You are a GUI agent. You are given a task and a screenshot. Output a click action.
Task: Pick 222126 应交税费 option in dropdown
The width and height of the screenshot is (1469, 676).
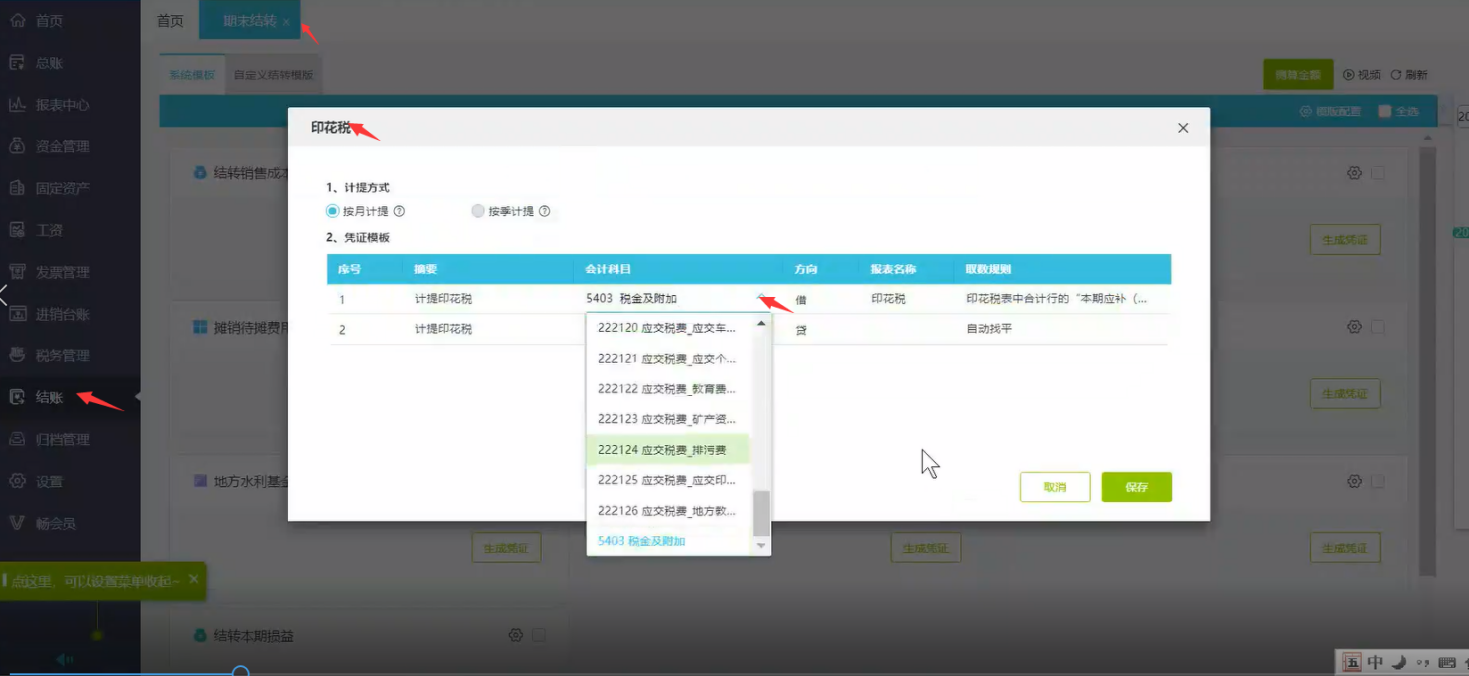667,511
